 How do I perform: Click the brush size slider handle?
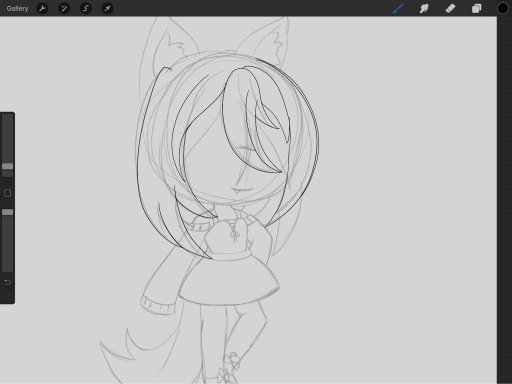[7, 166]
